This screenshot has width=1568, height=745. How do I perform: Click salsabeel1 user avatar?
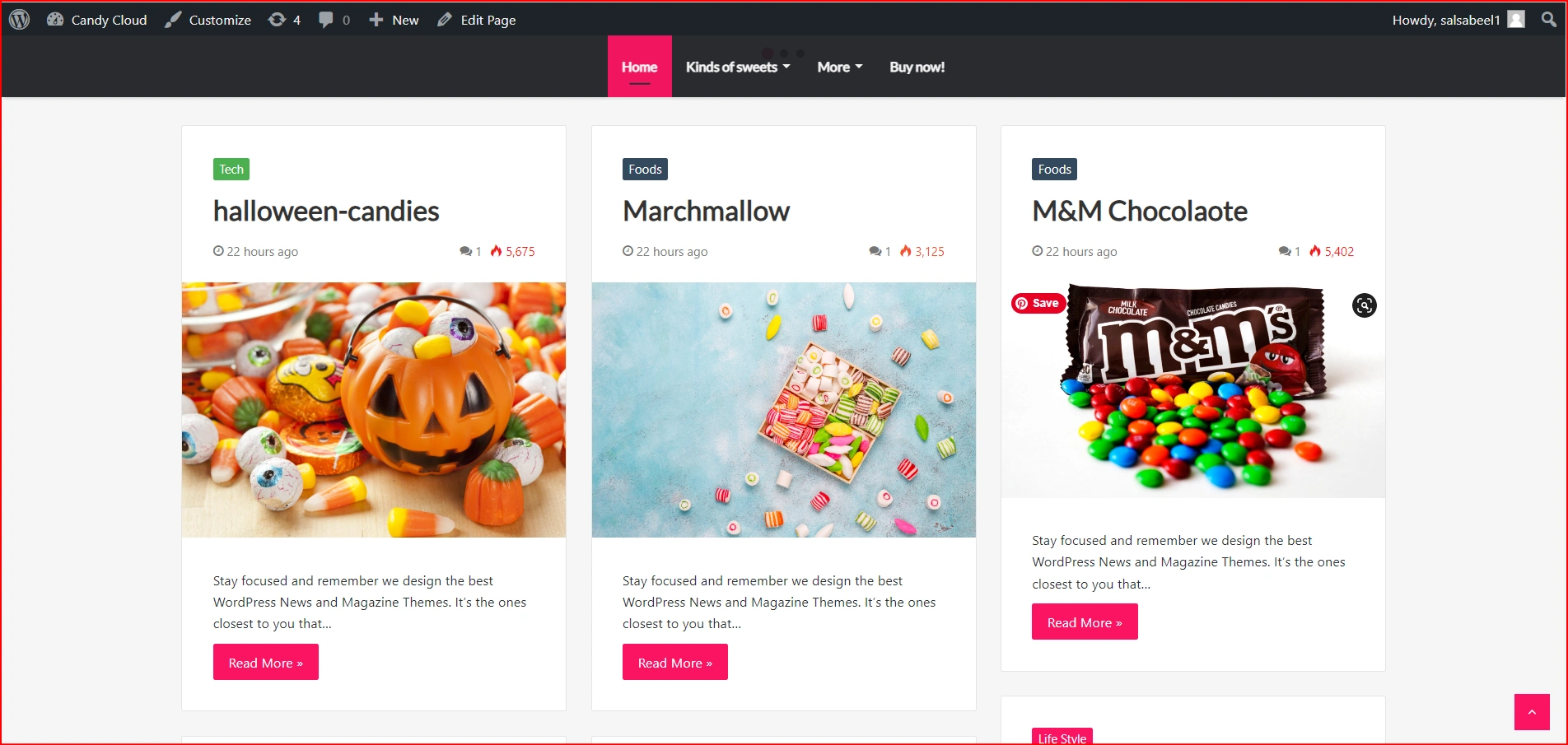(x=1516, y=20)
